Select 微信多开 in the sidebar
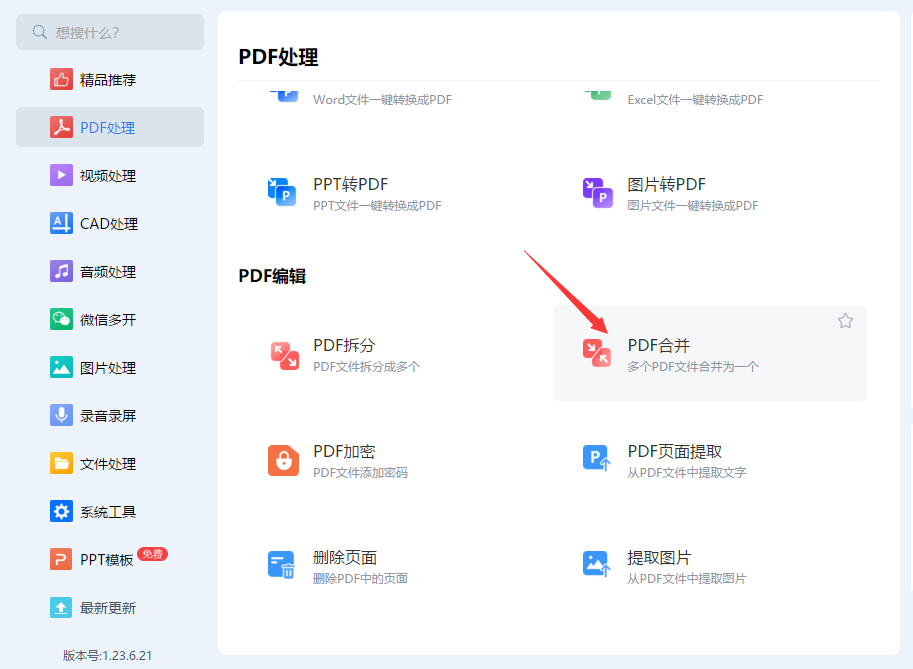Image resolution: width=913 pixels, height=669 pixels. 110,319
